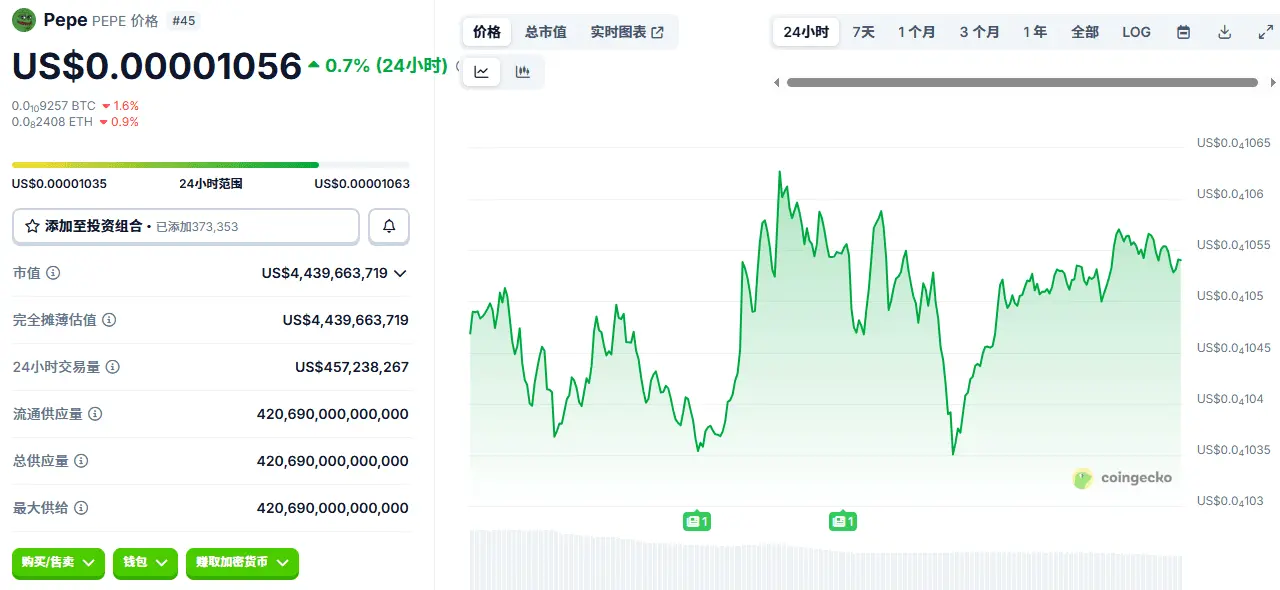This screenshot has width=1280, height=590.
Task: Select the line chart view icon
Action: click(481, 72)
